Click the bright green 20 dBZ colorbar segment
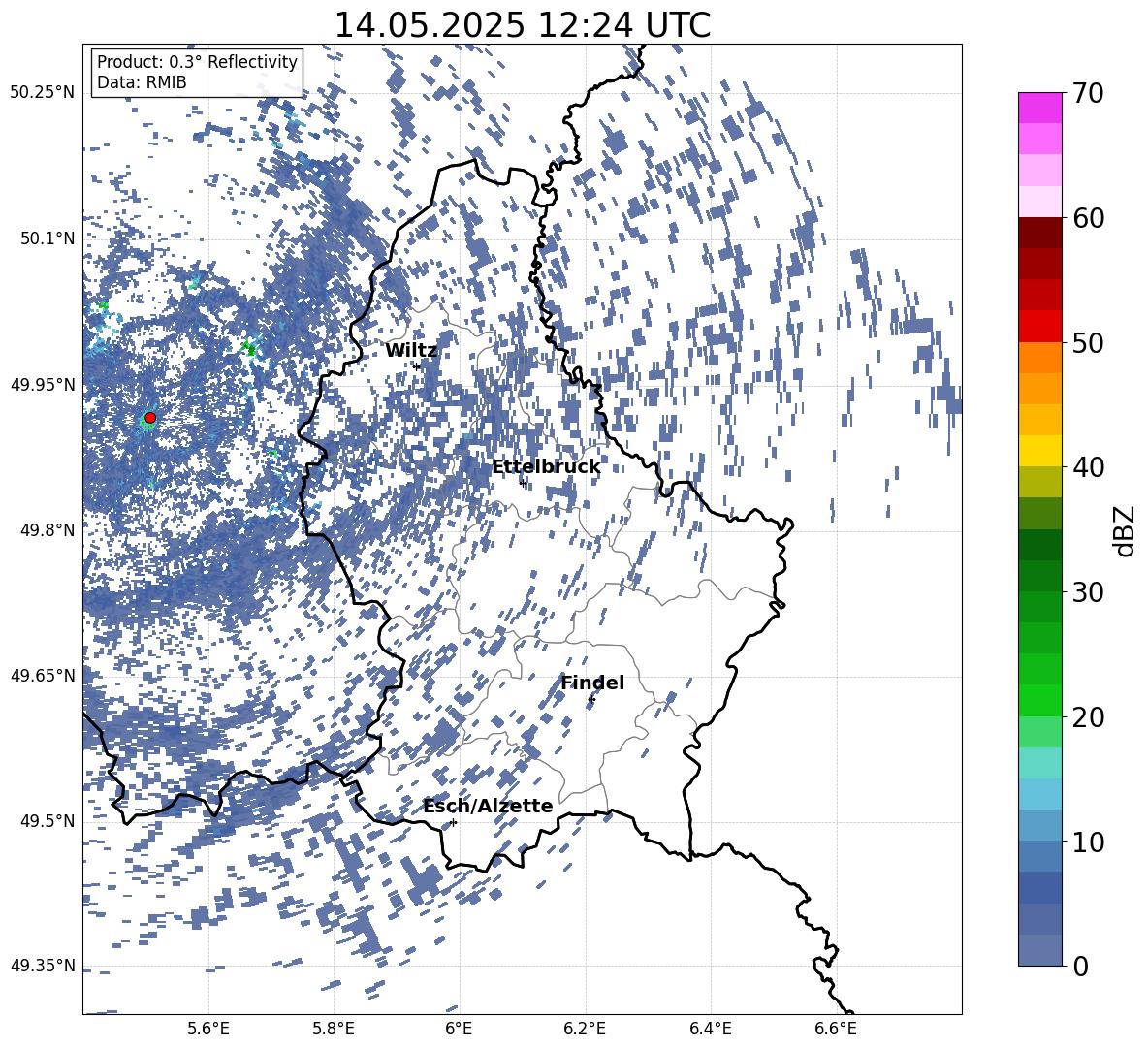The height and width of the screenshot is (1048, 1148). point(1039,700)
